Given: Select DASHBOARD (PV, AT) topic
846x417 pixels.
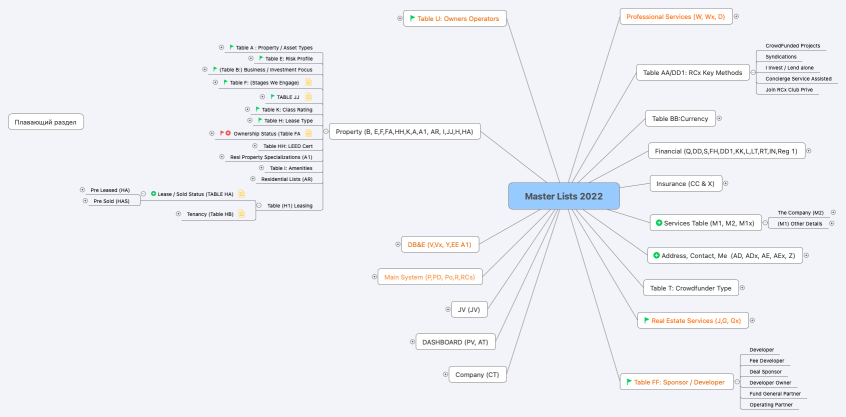Looking at the screenshot, I should 455,342.
